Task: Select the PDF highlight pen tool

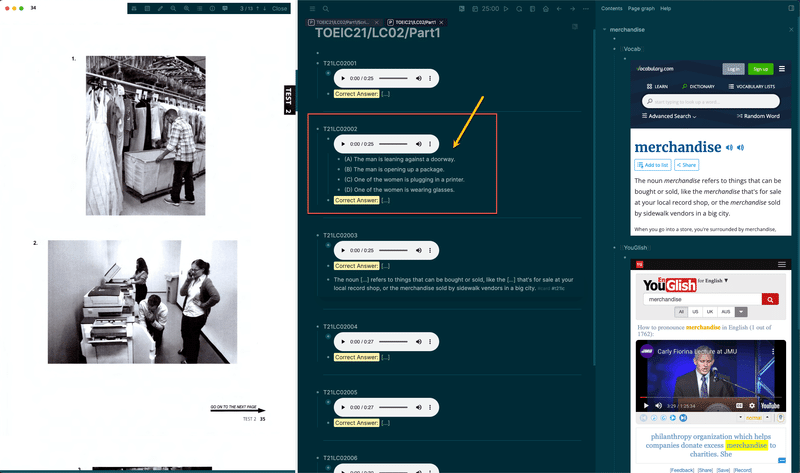Action: (x=160, y=9)
